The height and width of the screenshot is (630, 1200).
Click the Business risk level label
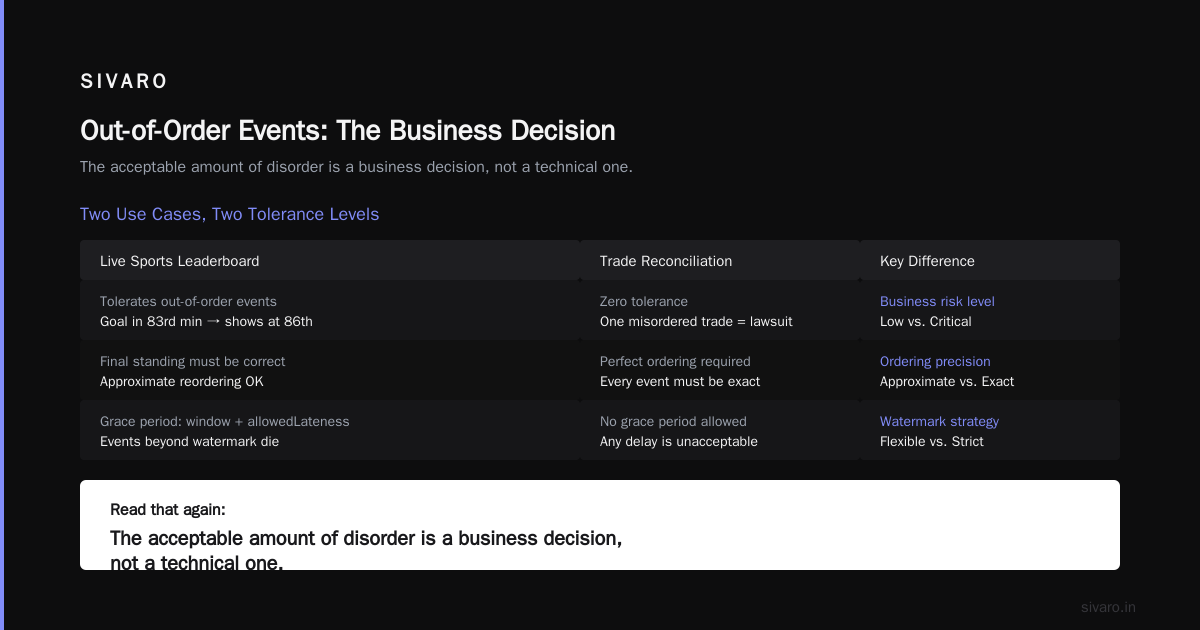[937, 301]
